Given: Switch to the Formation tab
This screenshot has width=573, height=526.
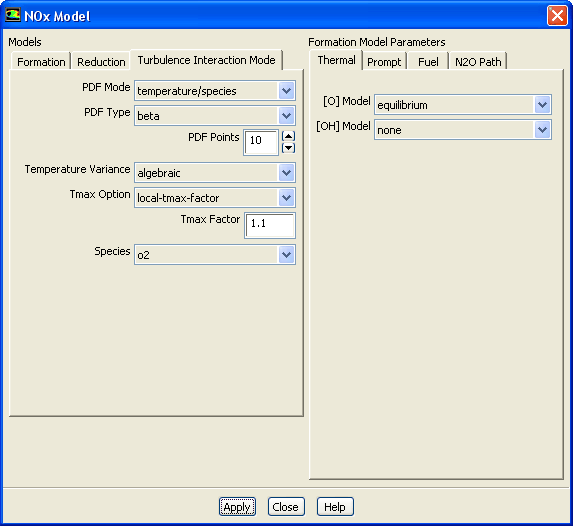Looking at the screenshot, I should click(41, 61).
